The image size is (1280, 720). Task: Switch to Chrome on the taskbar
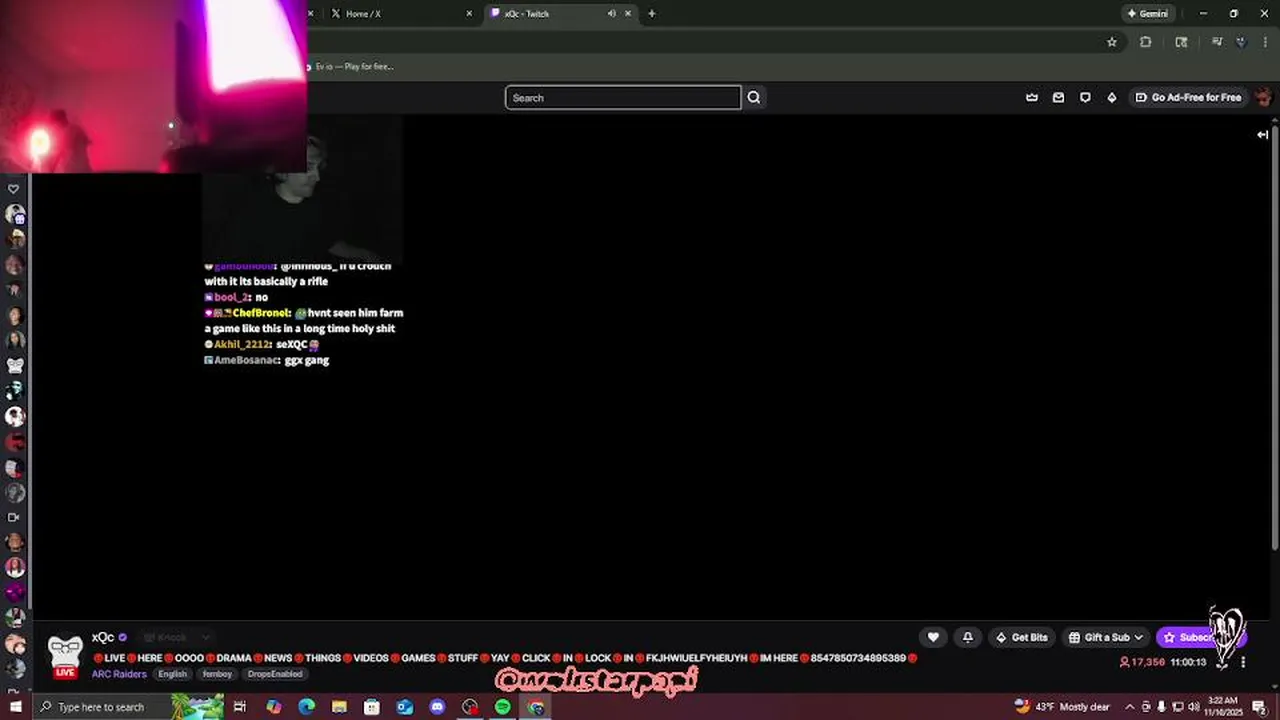tap(536, 707)
